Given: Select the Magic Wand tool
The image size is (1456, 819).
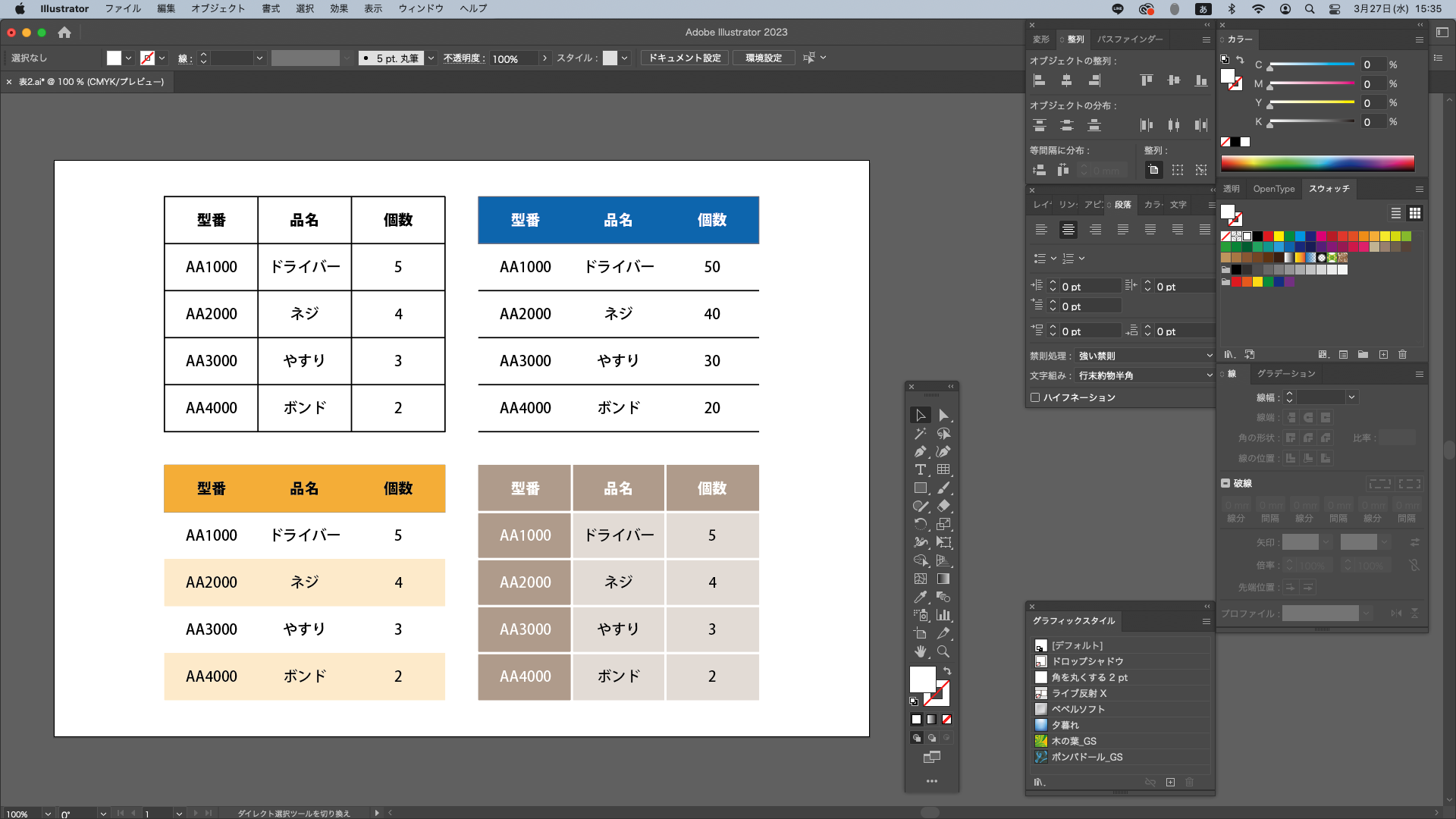Looking at the screenshot, I should tap(920, 434).
